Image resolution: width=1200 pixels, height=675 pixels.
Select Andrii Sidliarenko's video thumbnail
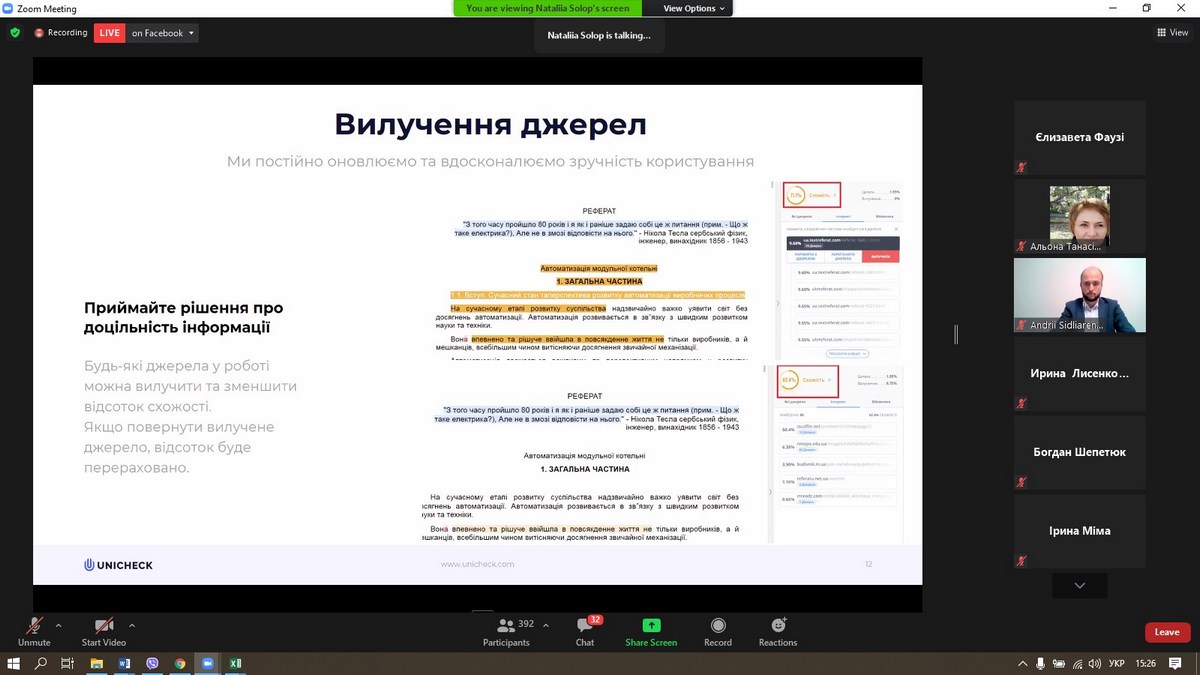(x=1079, y=295)
